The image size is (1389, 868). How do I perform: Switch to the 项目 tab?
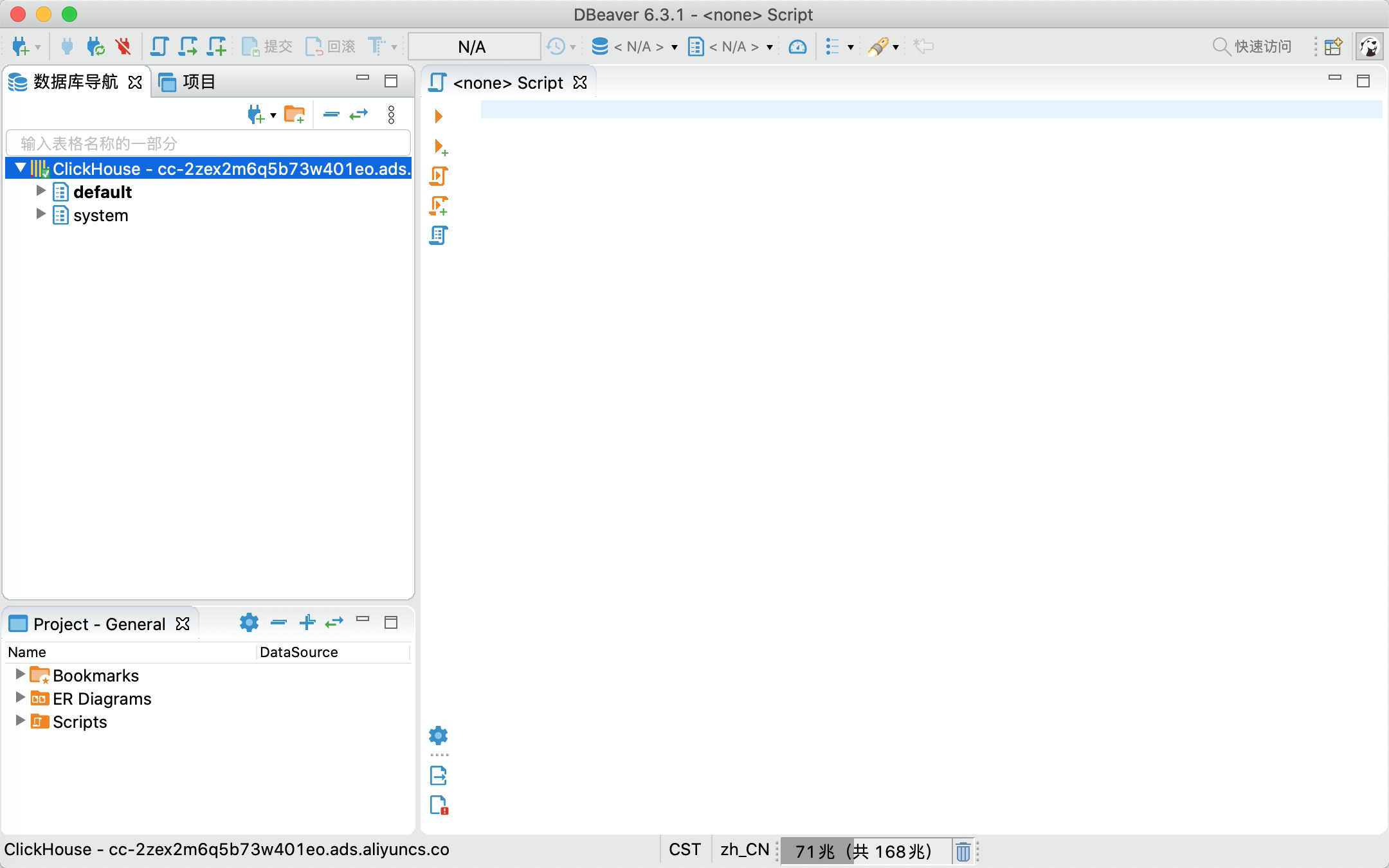click(x=187, y=82)
